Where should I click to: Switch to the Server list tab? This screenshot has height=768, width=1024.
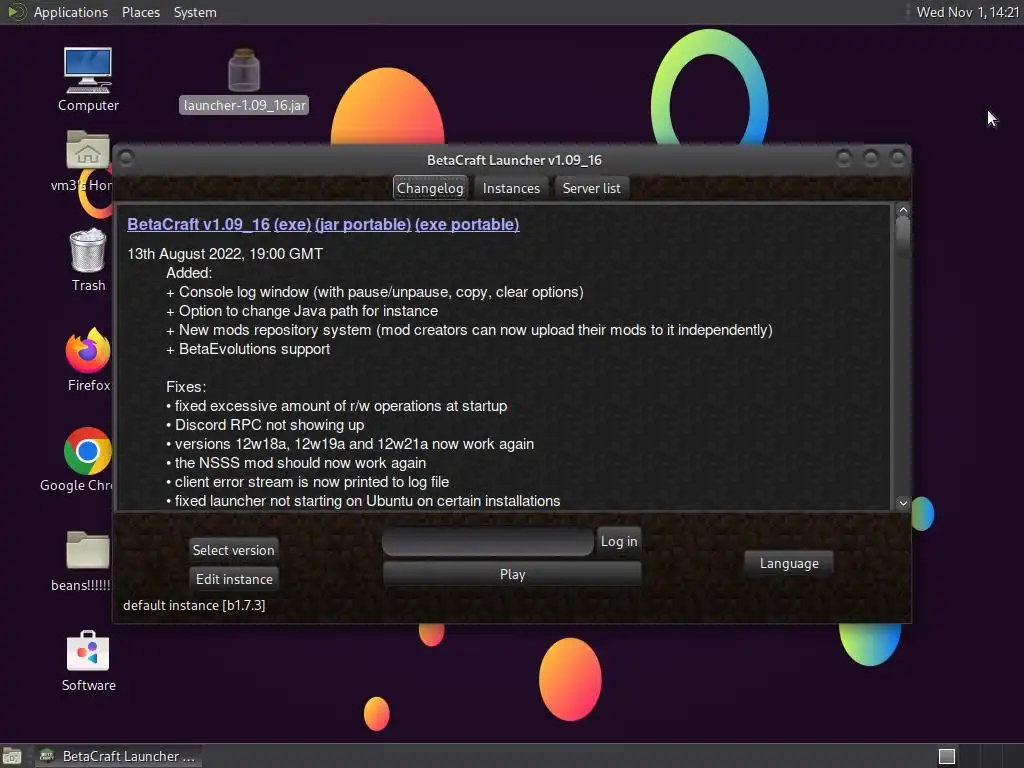(x=592, y=188)
